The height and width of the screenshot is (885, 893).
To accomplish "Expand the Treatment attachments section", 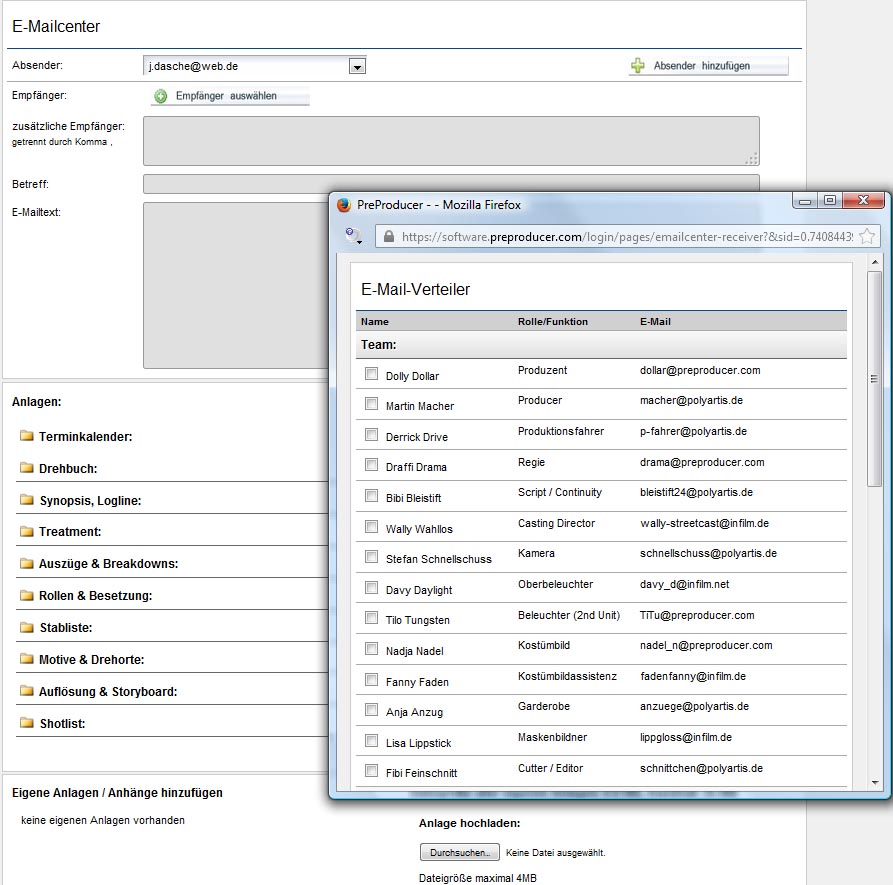I will [x=70, y=532].
